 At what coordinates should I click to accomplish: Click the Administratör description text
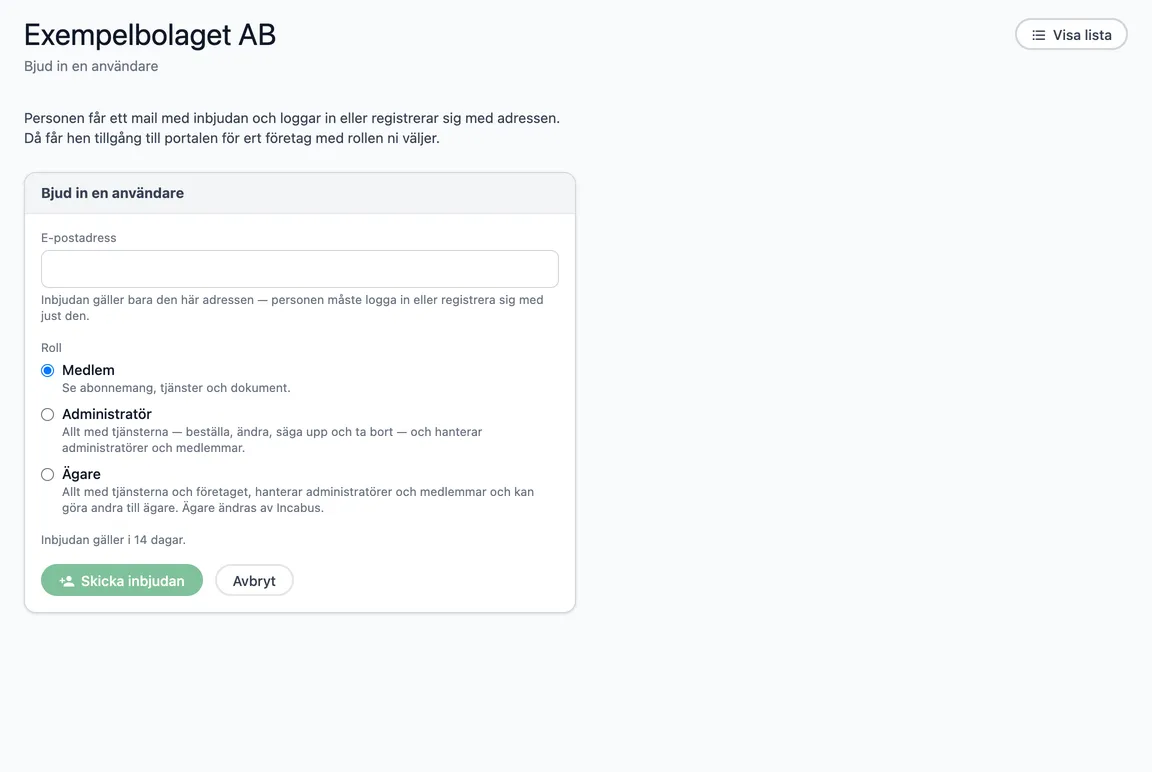(x=272, y=440)
